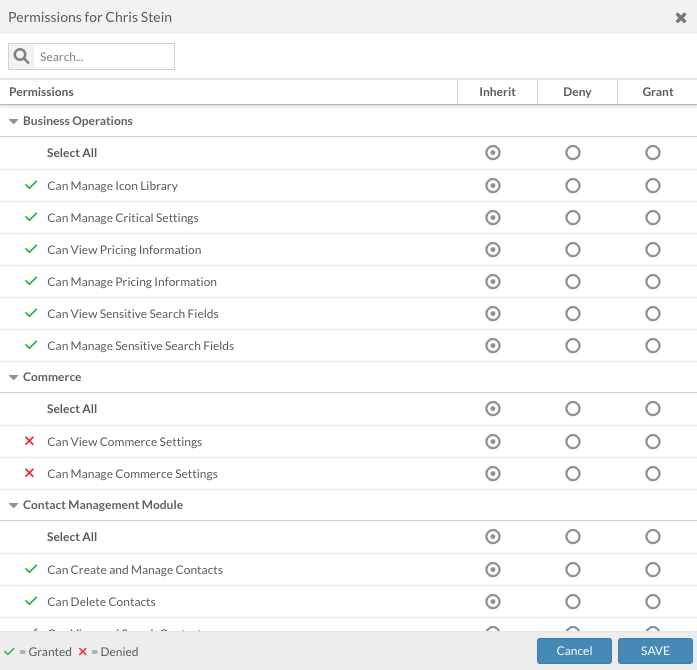
Task: Deny Can View Commerce Settings
Action: (x=573, y=441)
